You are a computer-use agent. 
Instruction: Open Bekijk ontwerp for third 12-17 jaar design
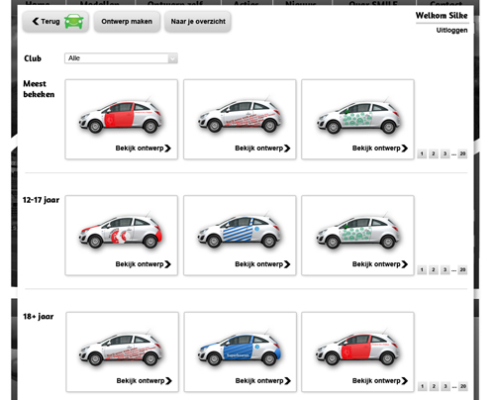click(x=380, y=264)
